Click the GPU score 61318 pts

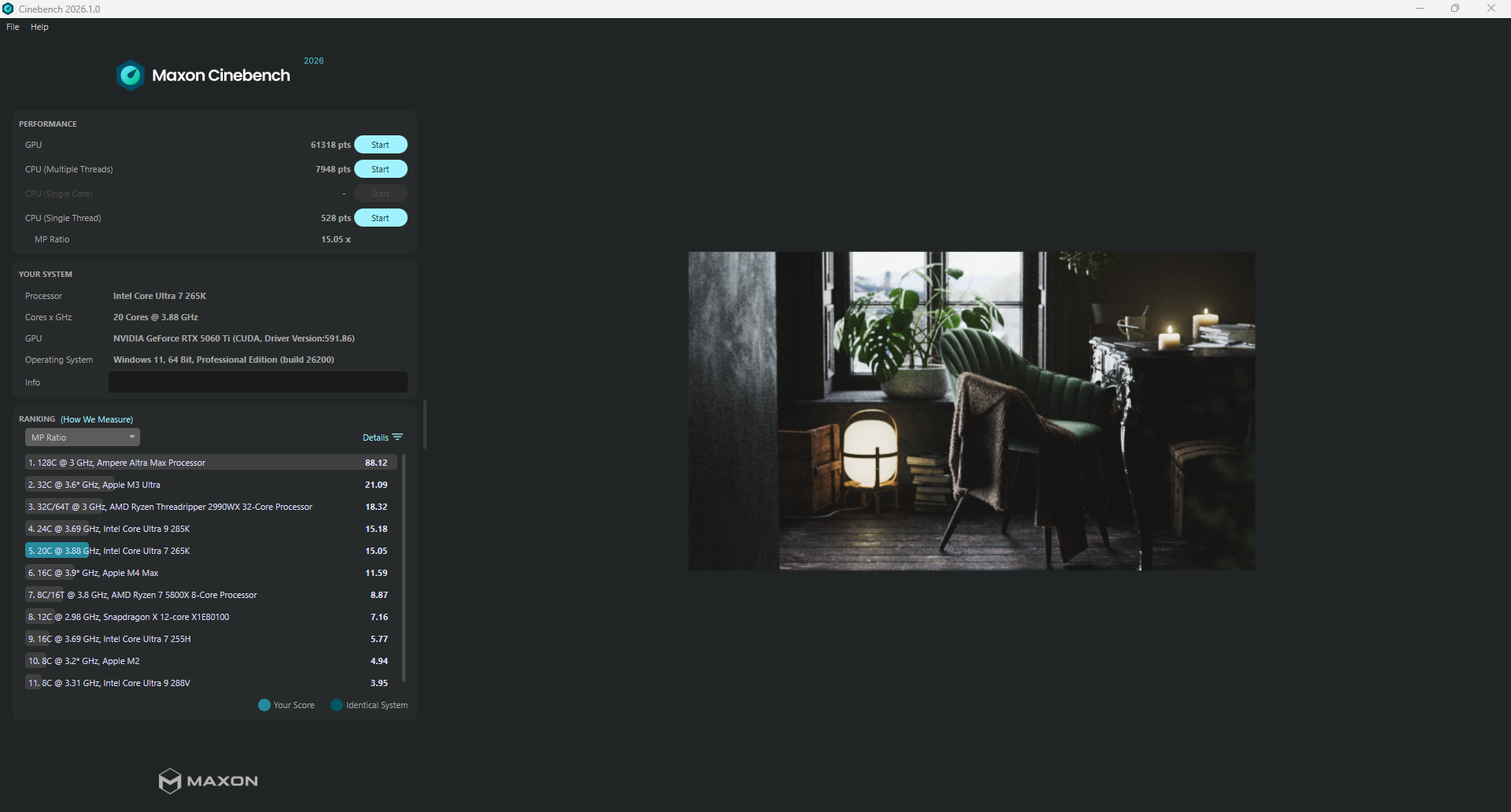[331, 145]
